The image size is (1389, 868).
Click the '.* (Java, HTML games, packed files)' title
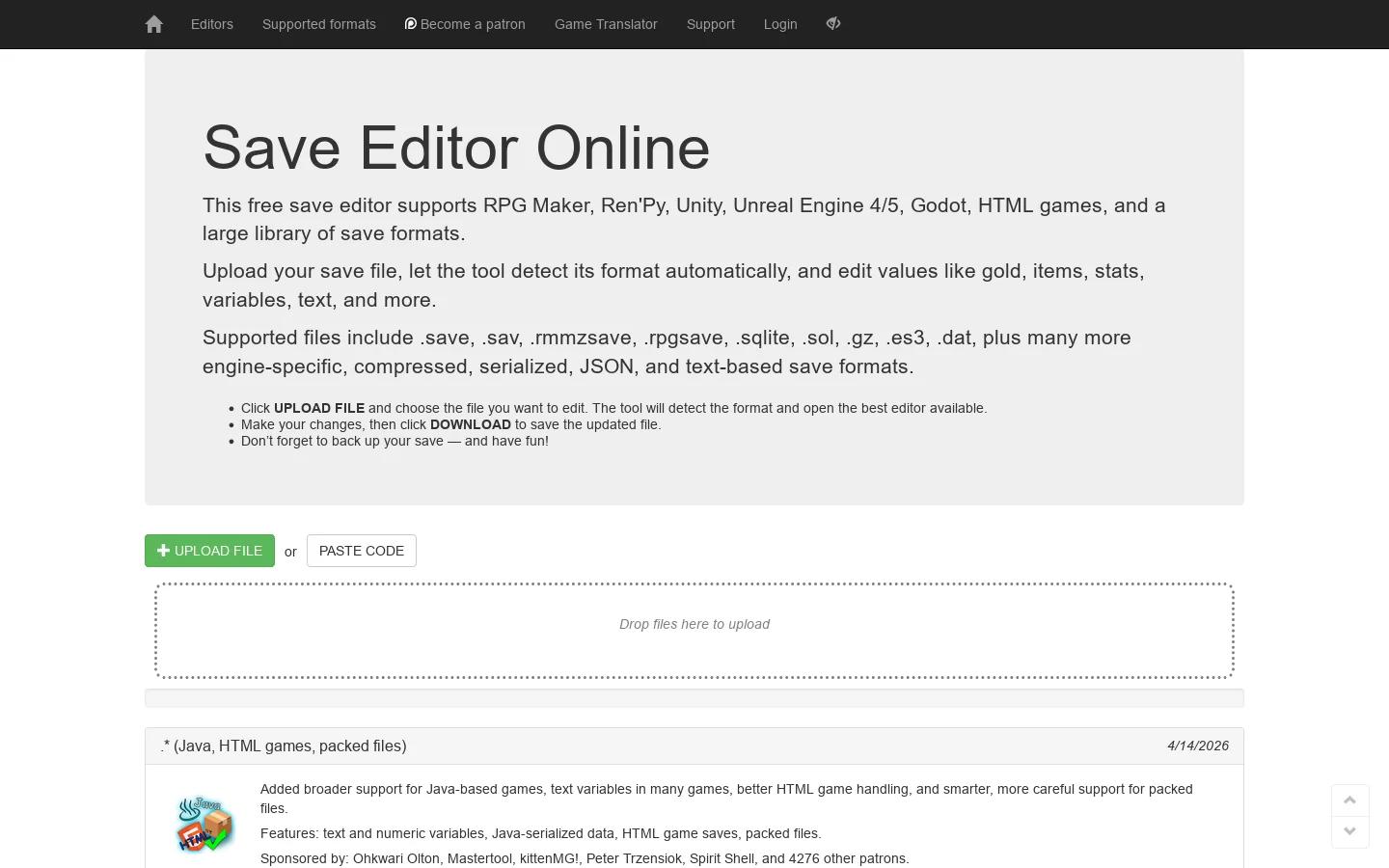coord(284,746)
